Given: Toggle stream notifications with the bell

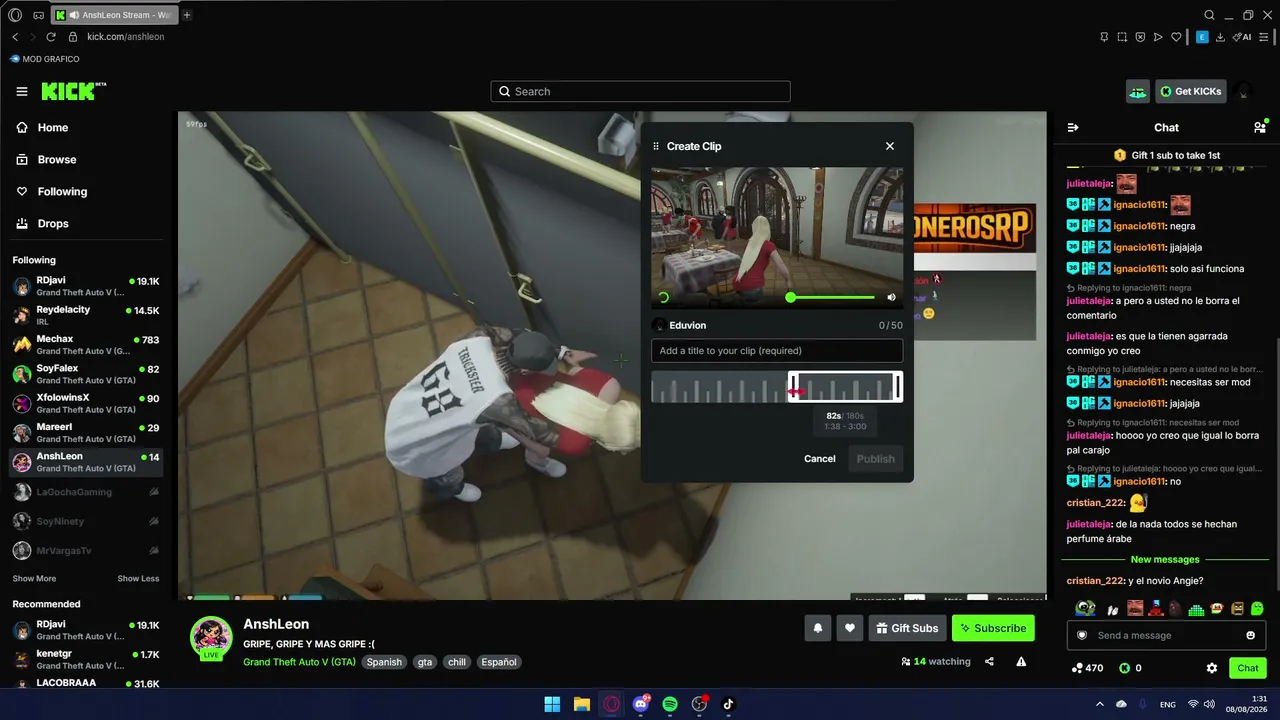Looking at the screenshot, I should (x=818, y=628).
